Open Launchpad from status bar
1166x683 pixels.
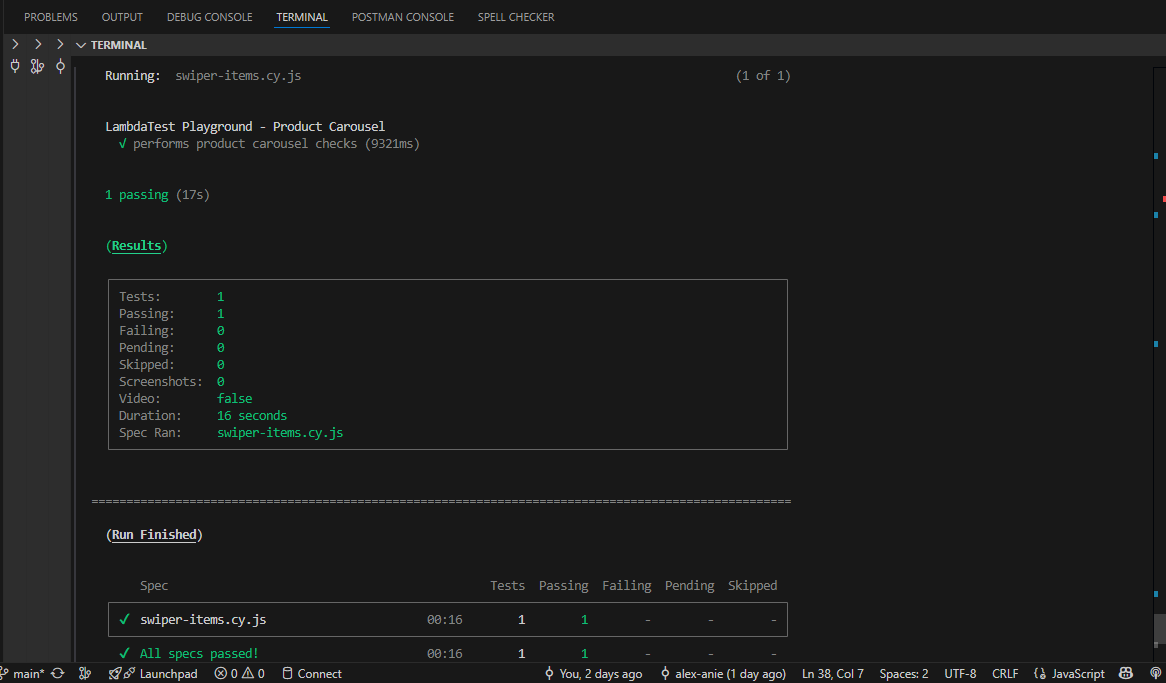pyautogui.click(x=168, y=673)
